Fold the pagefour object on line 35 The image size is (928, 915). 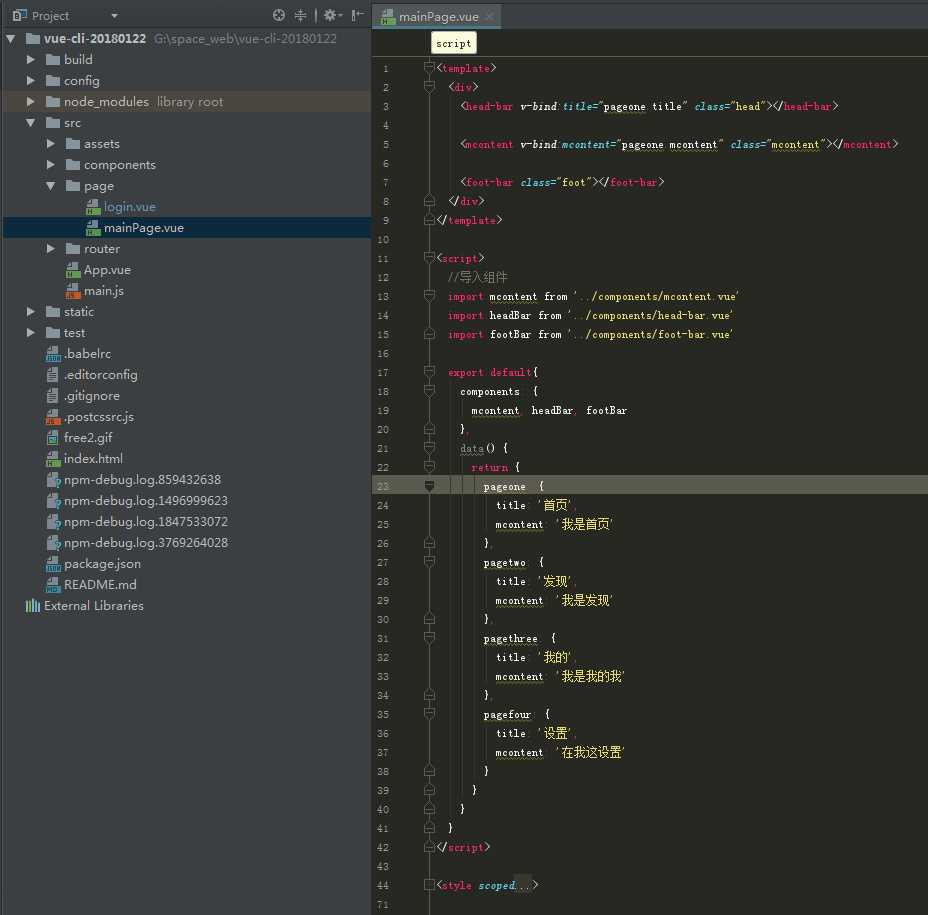point(430,714)
